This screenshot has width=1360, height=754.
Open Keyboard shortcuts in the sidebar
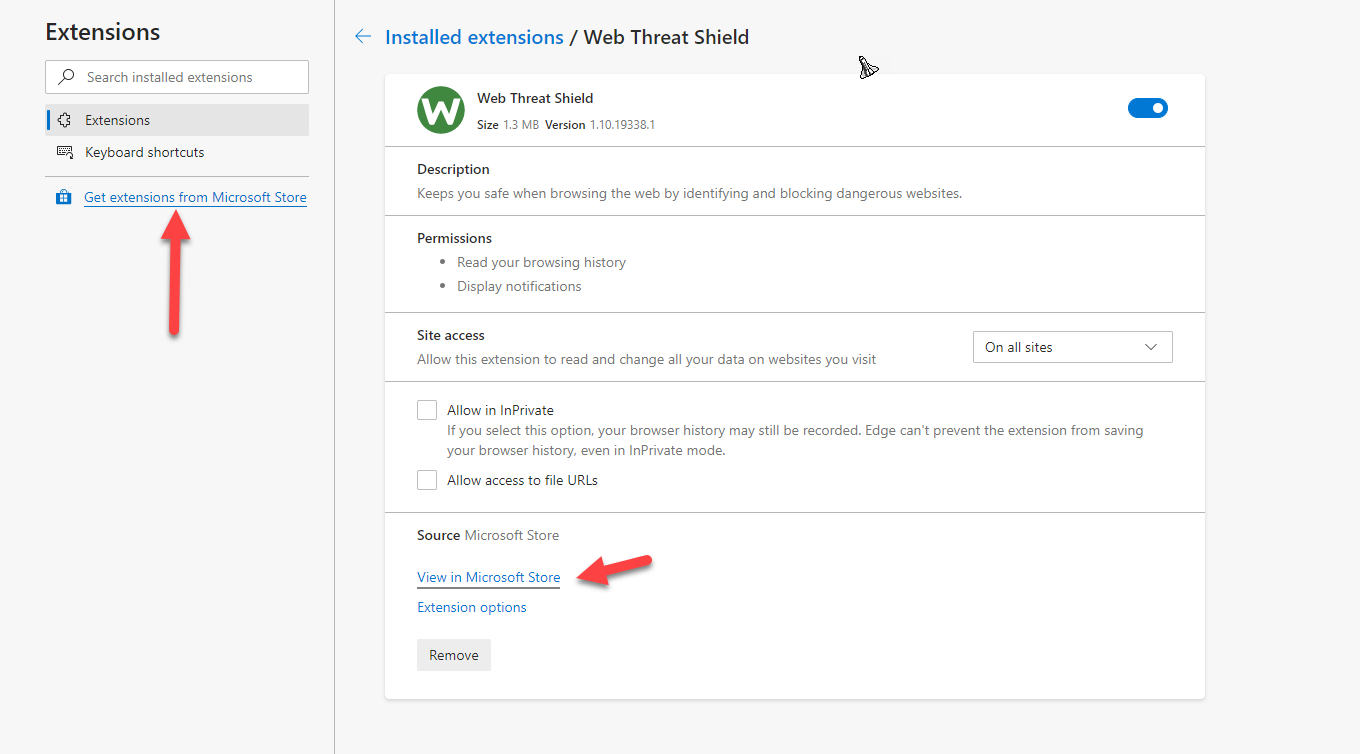pos(177,152)
